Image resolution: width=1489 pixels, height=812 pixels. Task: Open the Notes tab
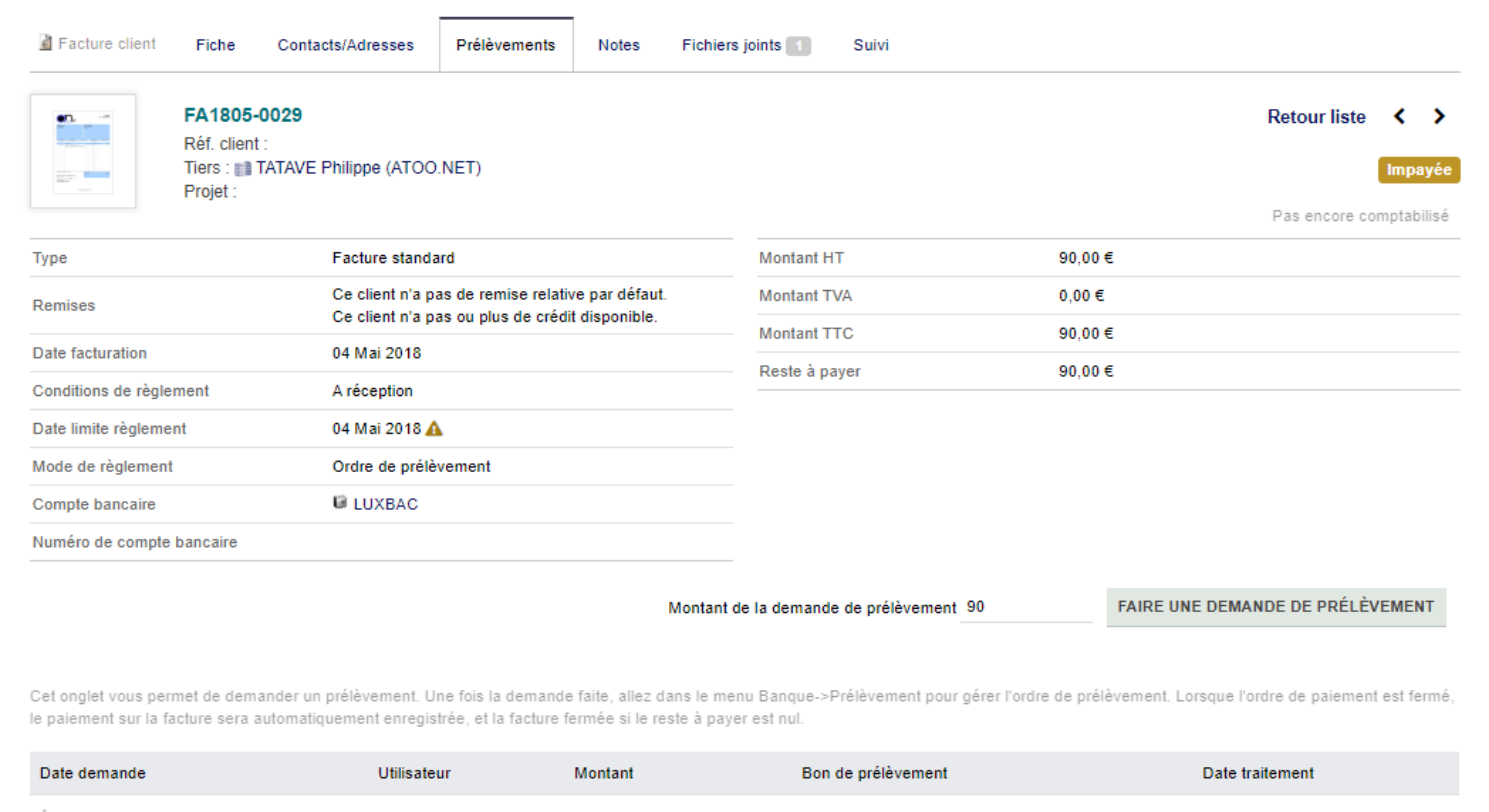coord(619,45)
